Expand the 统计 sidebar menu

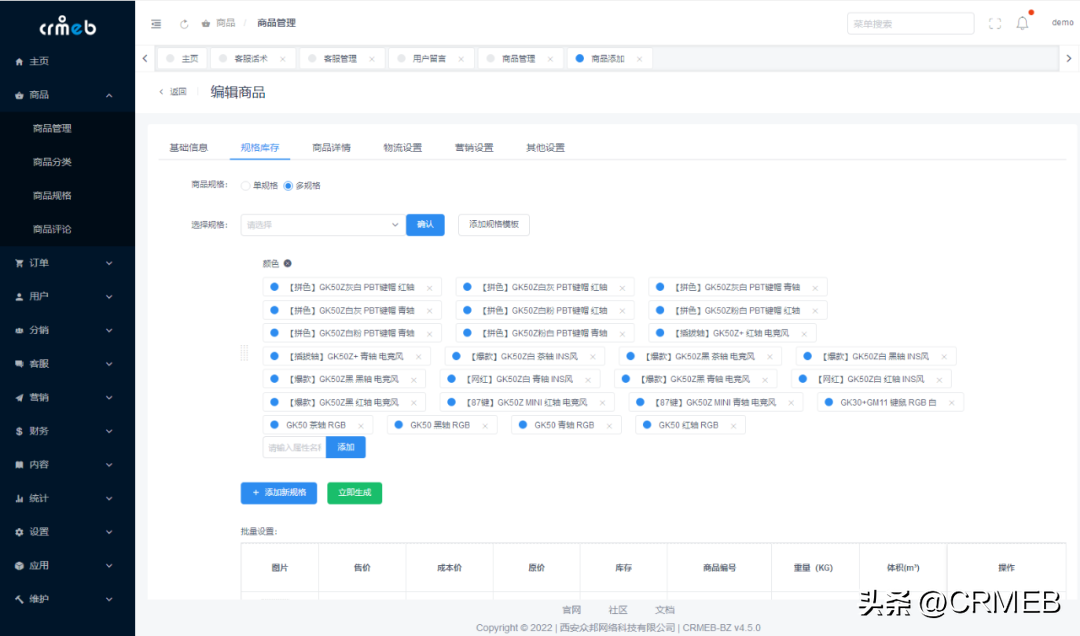[x=67, y=498]
